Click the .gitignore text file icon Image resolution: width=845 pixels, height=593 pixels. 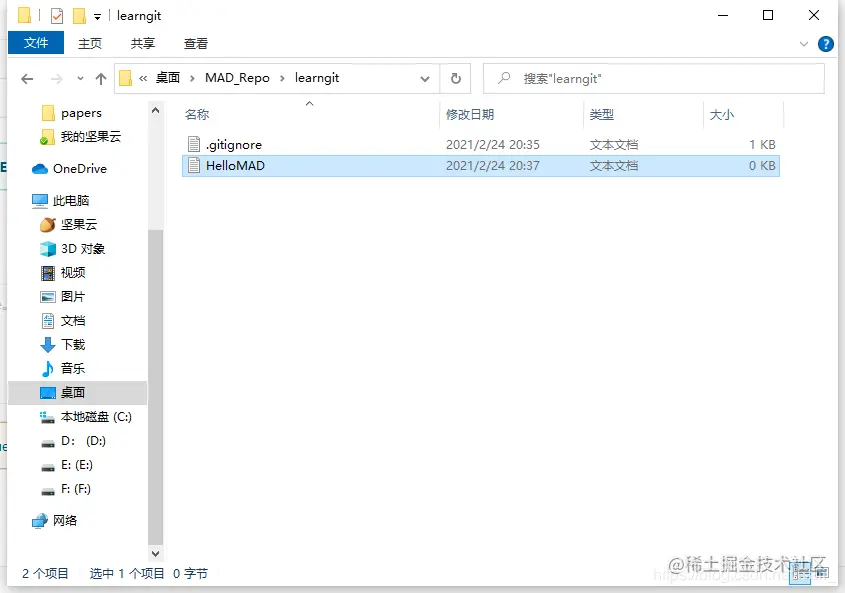tap(193, 144)
